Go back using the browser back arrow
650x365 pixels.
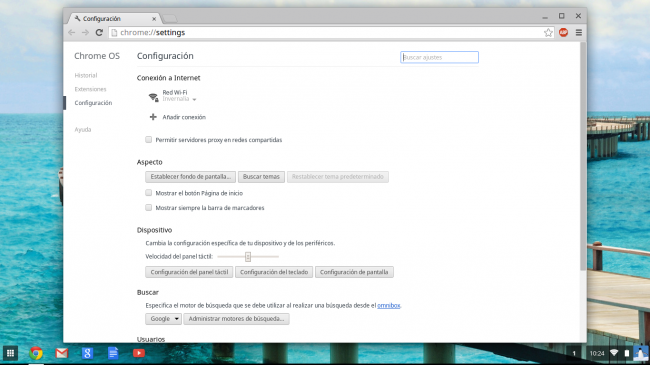tap(72, 32)
